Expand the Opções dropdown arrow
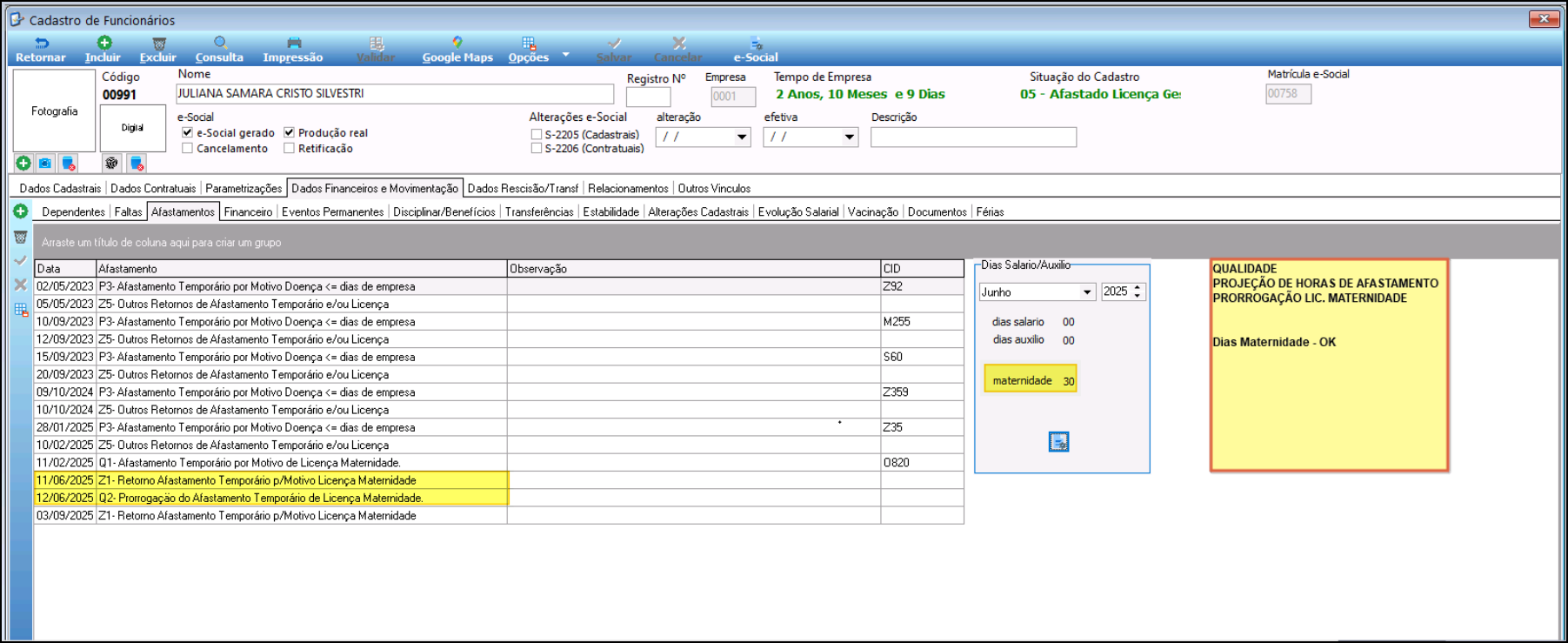 pyautogui.click(x=565, y=54)
